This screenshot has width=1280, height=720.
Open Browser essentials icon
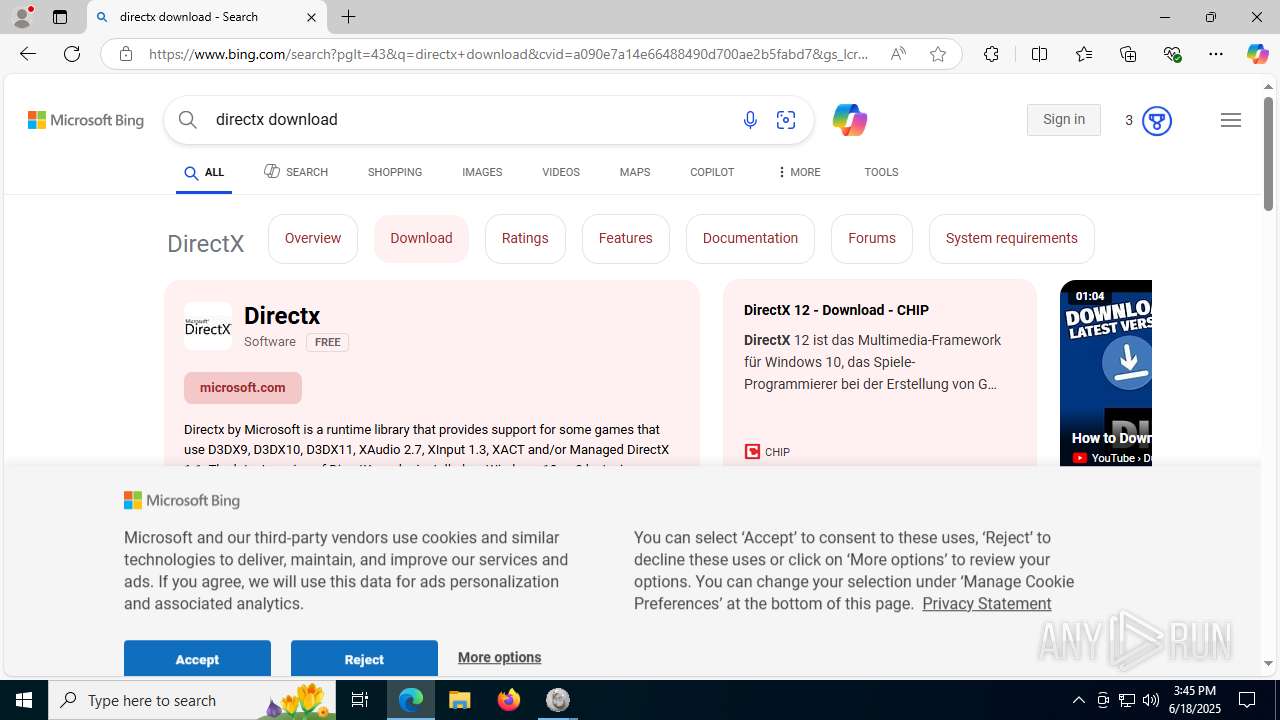1172,54
